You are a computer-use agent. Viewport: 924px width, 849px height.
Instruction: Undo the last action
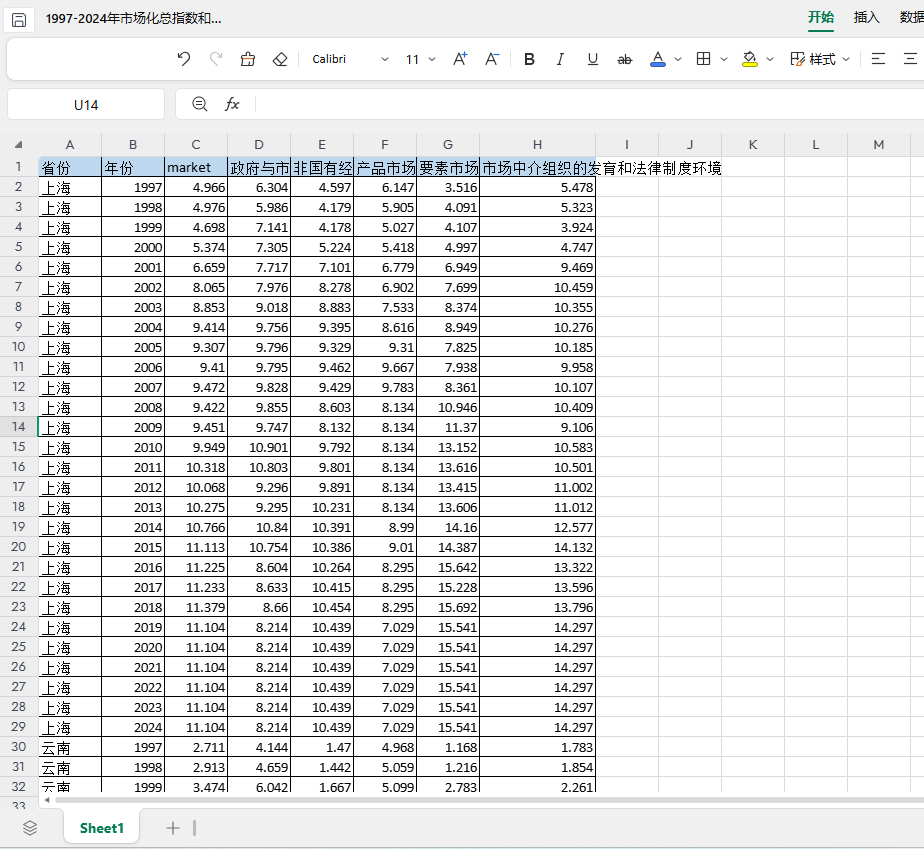click(183, 59)
